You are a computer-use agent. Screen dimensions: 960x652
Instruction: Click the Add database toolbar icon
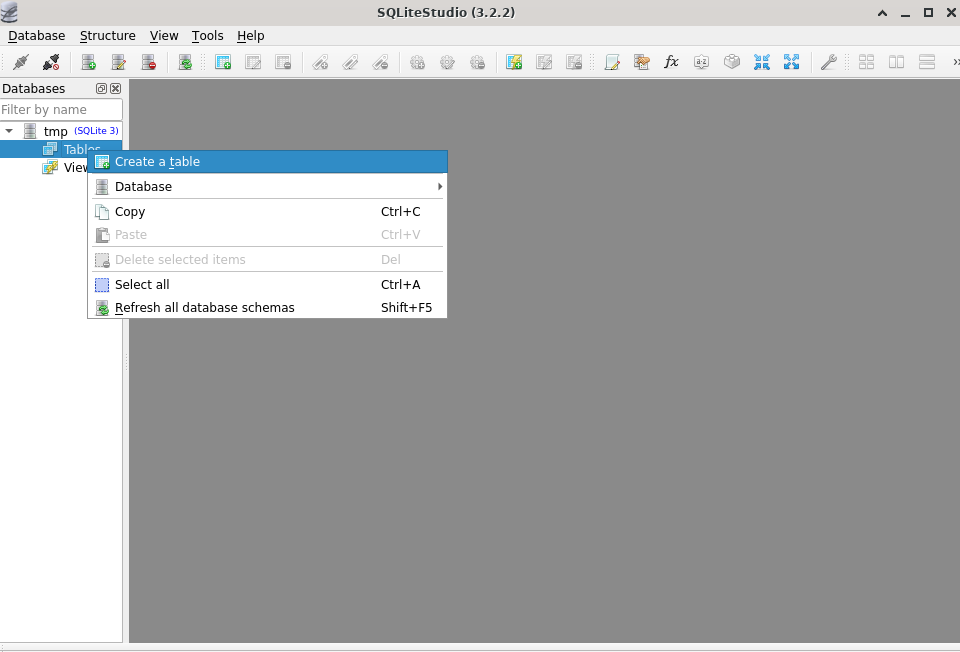pyautogui.click(x=89, y=62)
